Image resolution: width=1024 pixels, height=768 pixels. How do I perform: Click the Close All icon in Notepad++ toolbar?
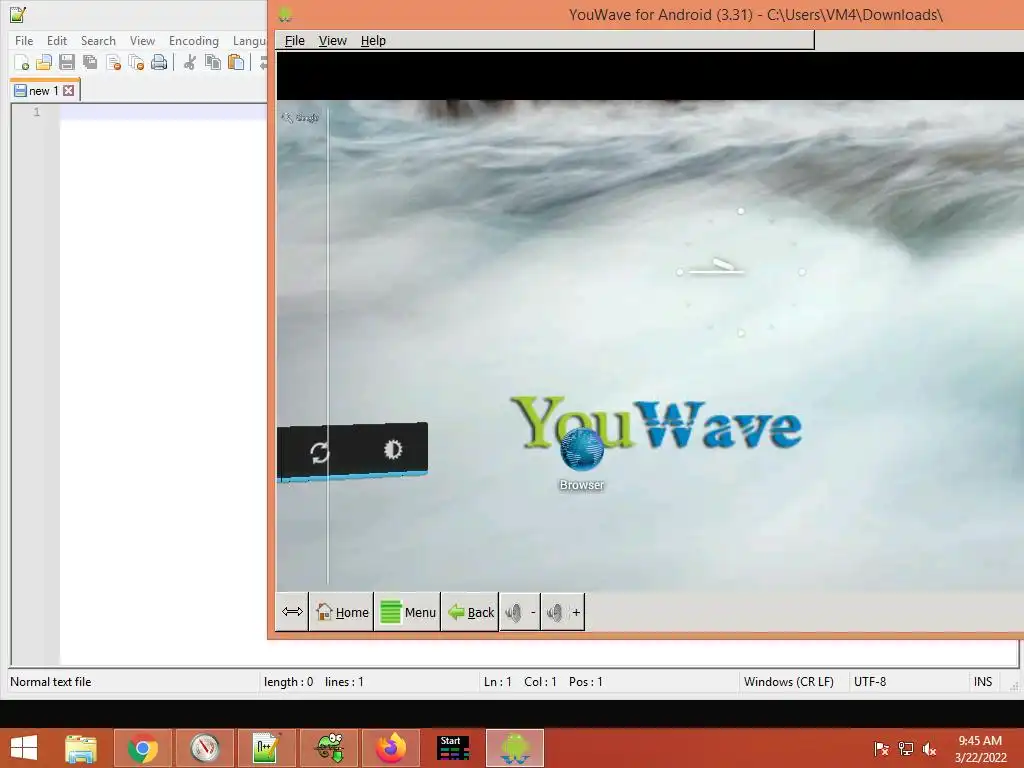coord(136,63)
